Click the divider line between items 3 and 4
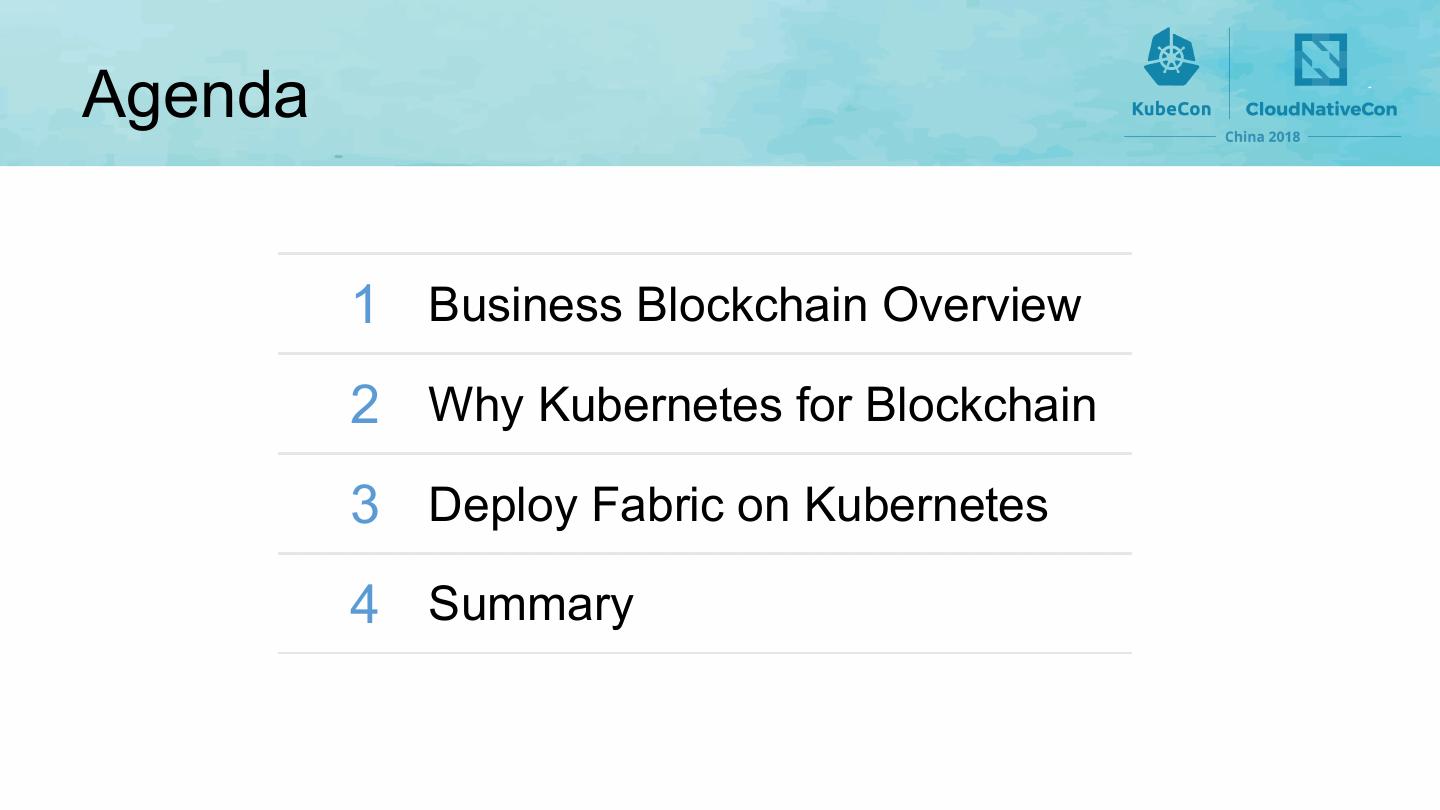This screenshot has height=810, width=1440. click(x=704, y=553)
